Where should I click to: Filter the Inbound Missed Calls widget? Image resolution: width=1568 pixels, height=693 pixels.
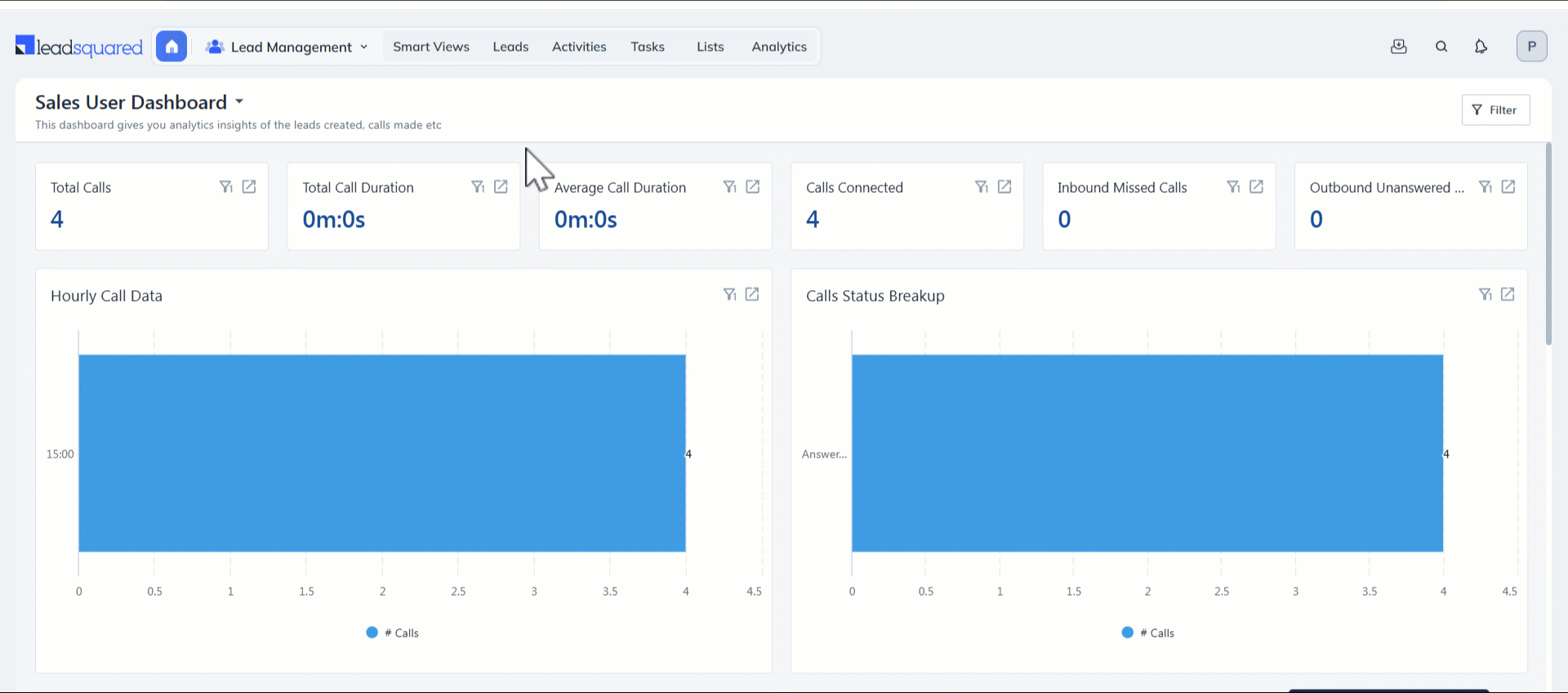pyautogui.click(x=1234, y=187)
